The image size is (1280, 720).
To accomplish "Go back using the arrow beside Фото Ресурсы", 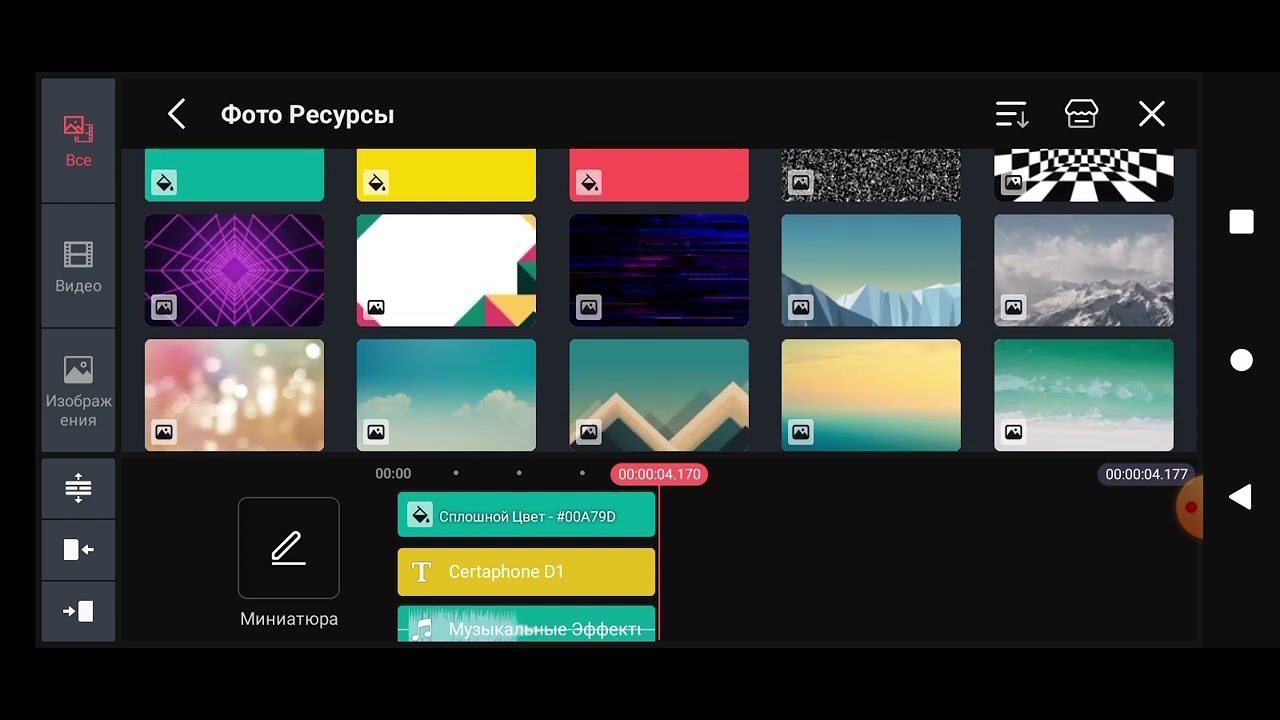I will point(177,114).
